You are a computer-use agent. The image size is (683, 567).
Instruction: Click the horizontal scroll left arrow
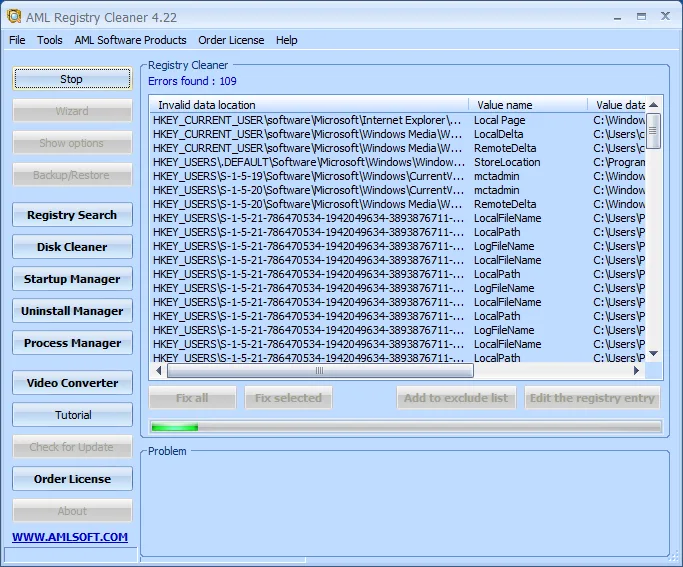coord(159,371)
